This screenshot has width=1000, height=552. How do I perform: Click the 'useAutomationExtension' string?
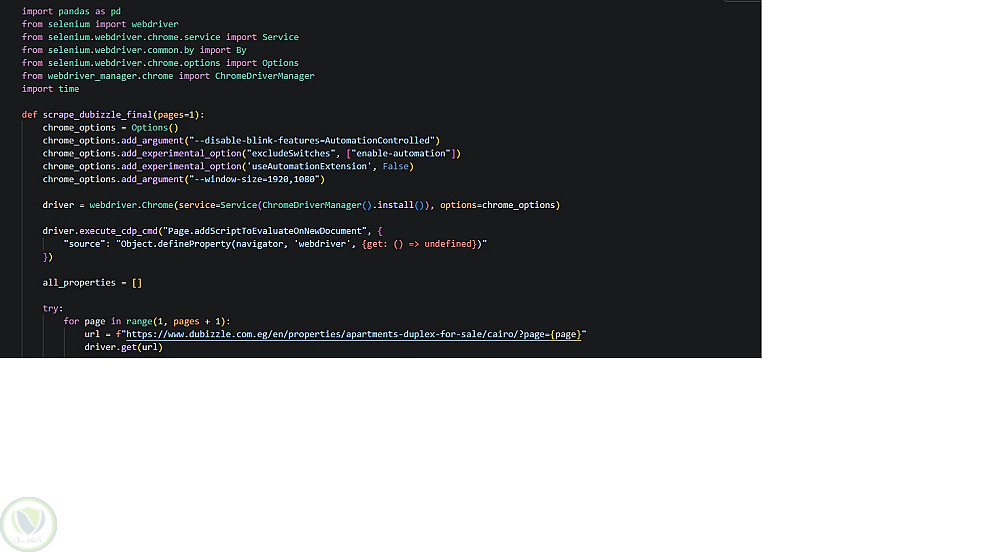tap(309, 166)
